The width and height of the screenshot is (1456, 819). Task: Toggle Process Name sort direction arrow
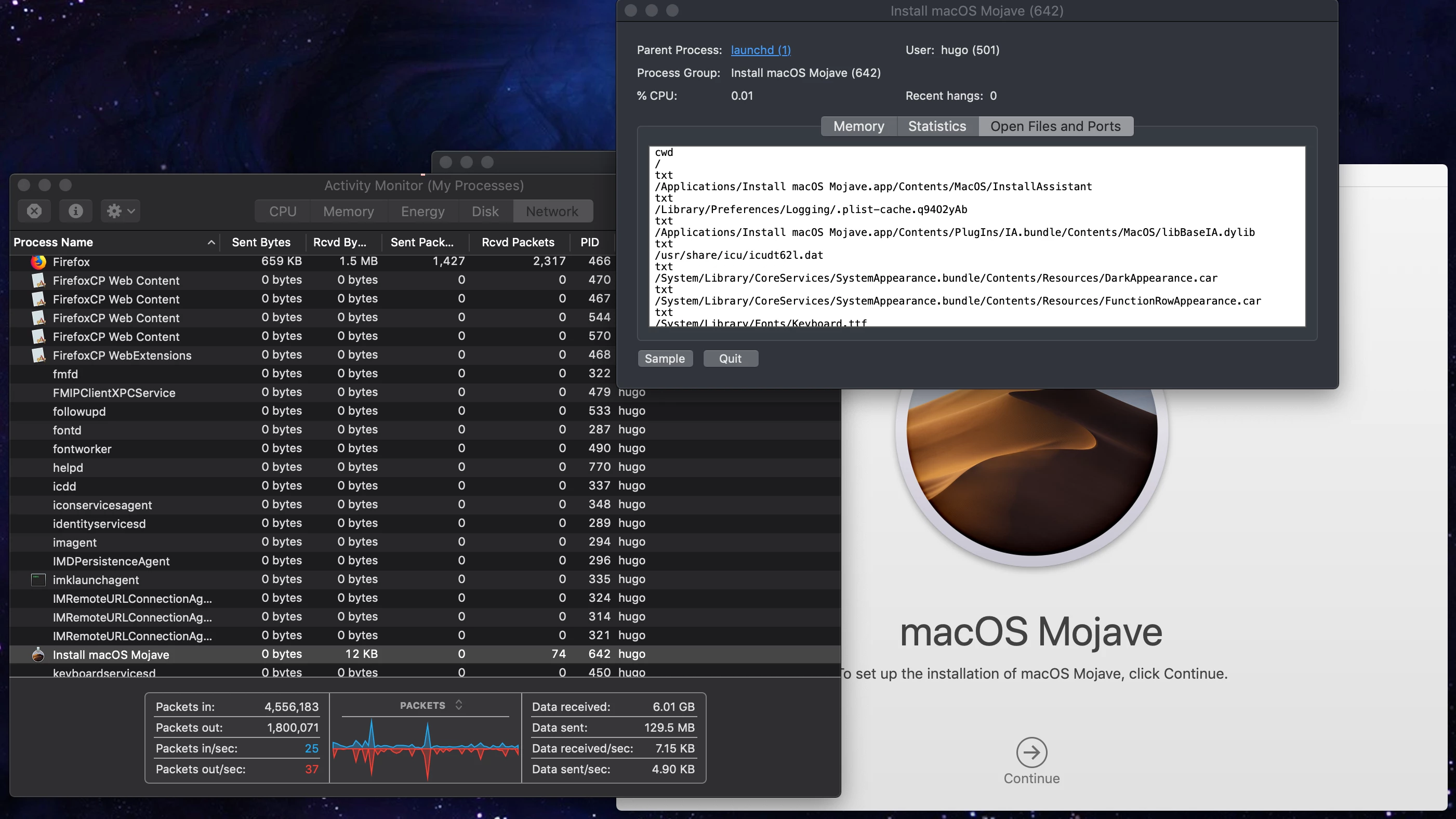coord(211,243)
